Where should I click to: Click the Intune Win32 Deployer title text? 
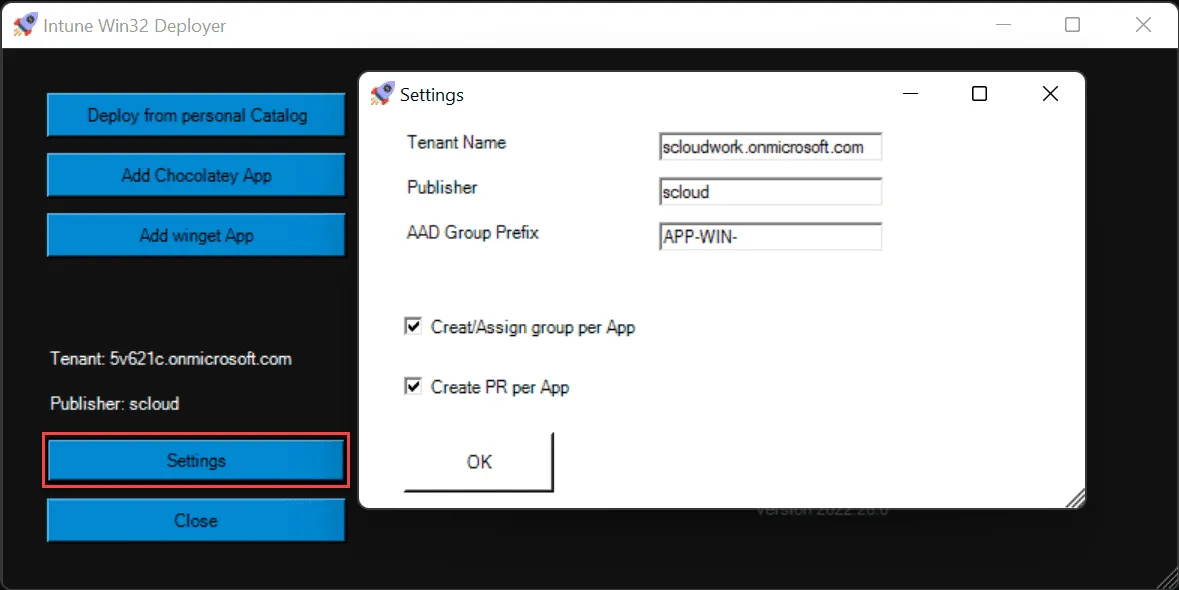(x=135, y=26)
